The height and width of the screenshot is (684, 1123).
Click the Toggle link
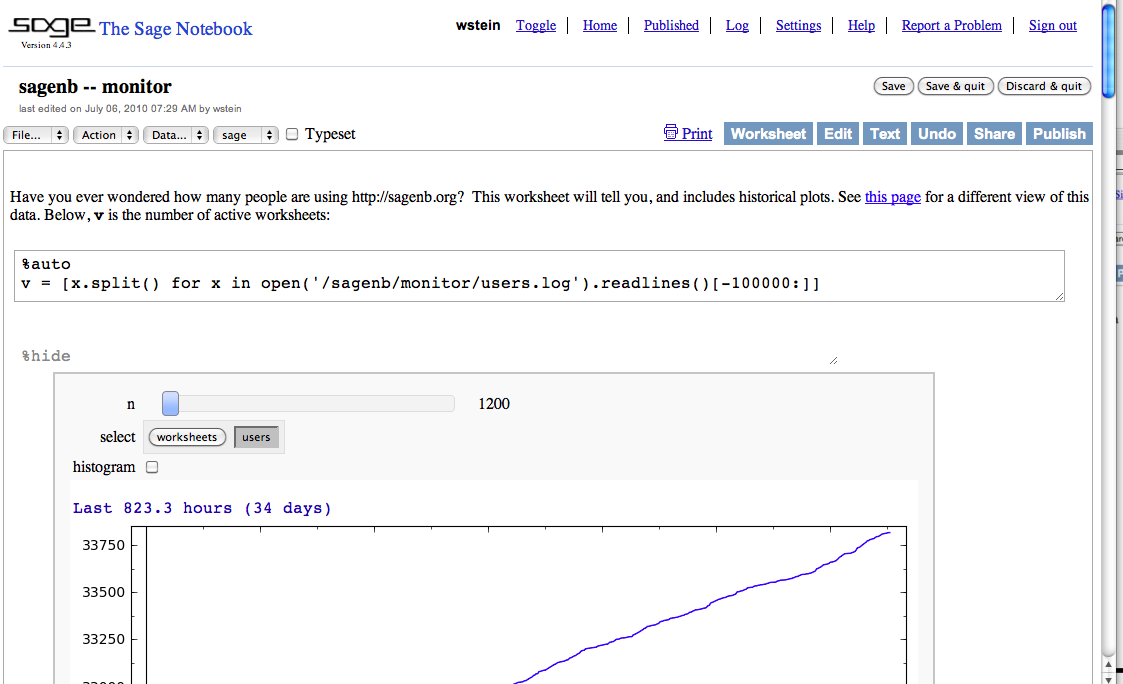[x=536, y=25]
